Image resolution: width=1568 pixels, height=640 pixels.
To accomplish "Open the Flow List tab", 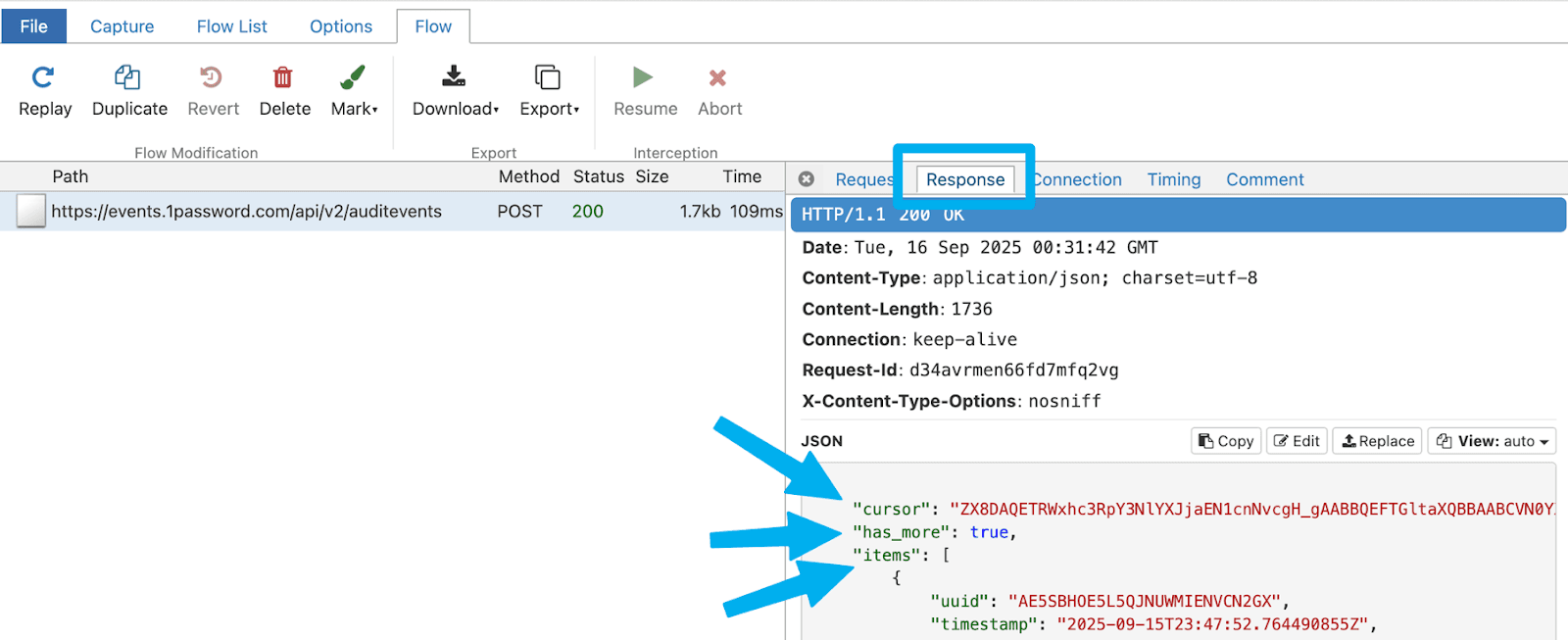I will pyautogui.click(x=231, y=26).
